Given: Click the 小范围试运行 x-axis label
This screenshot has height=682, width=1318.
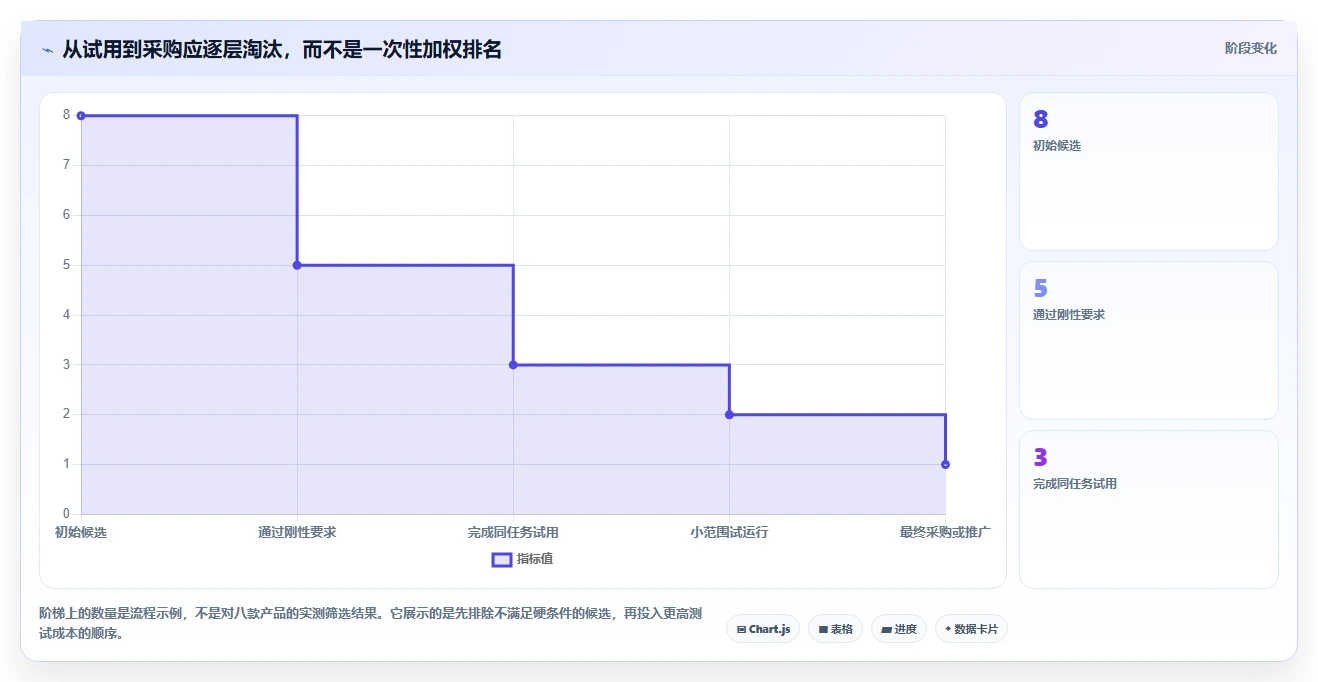Looking at the screenshot, I should tap(729, 532).
